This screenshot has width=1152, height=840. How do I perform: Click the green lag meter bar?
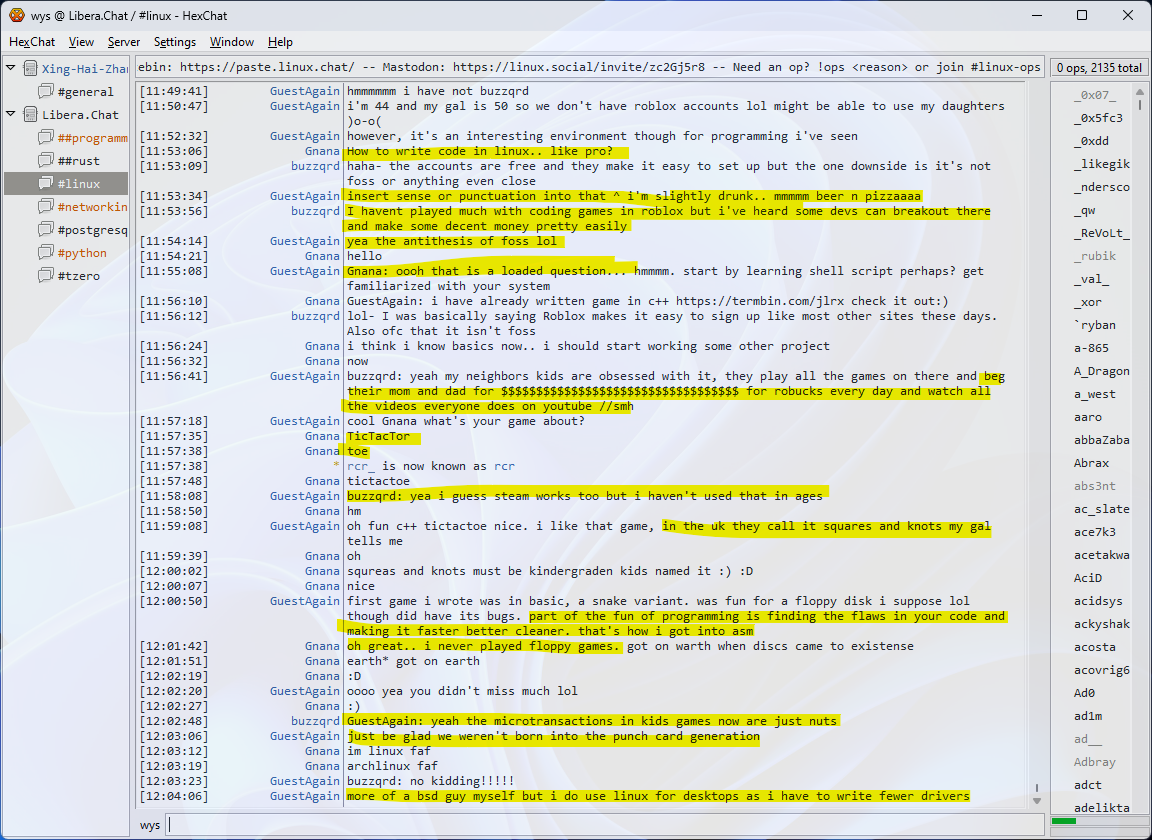[1064, 822]
